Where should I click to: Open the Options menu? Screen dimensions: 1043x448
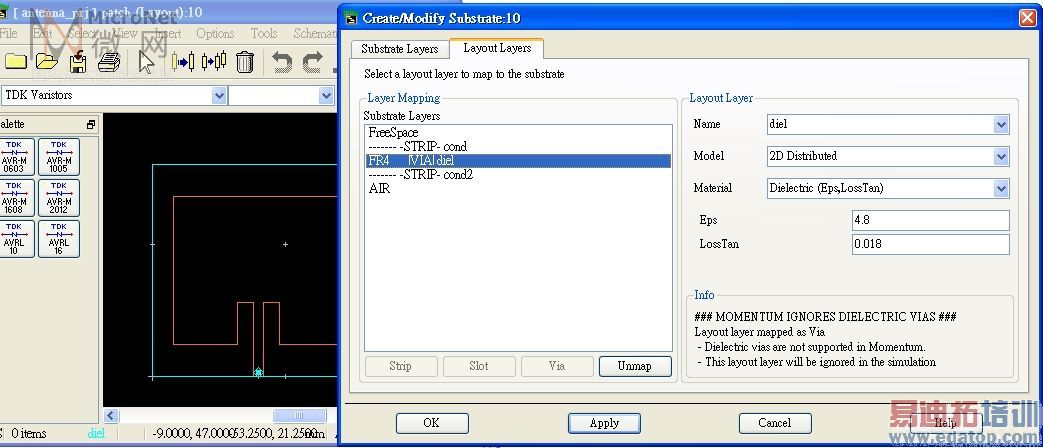pos(215,33)
